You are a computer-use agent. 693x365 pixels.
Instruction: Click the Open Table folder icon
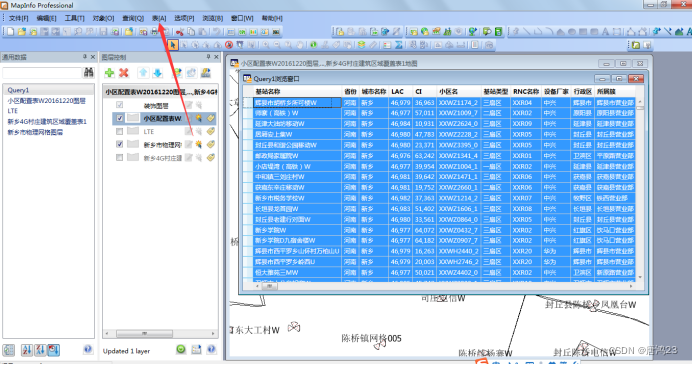pos(21,32)
